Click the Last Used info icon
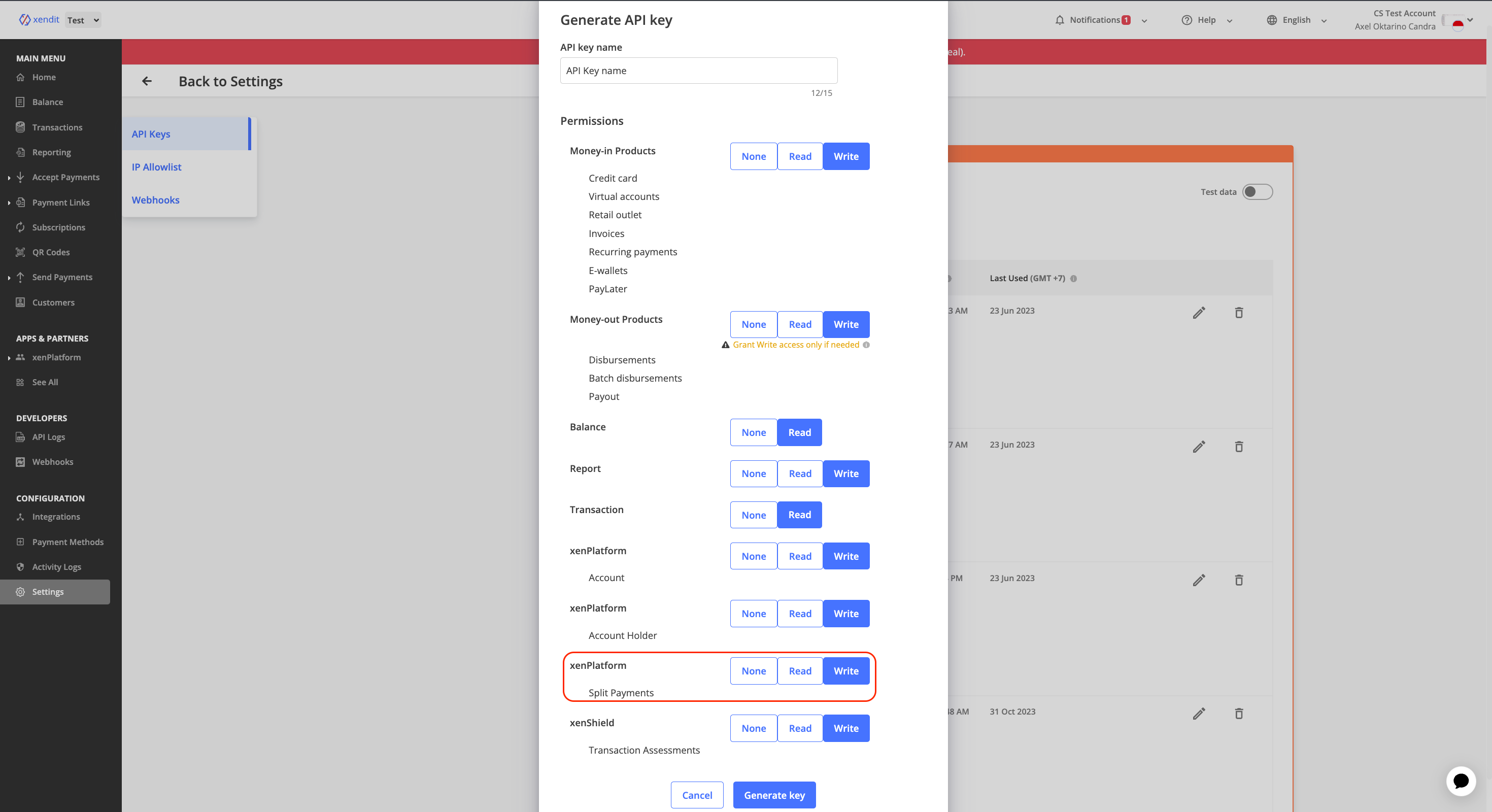The image size is (1492, 812). click(x=1073, y=279)
